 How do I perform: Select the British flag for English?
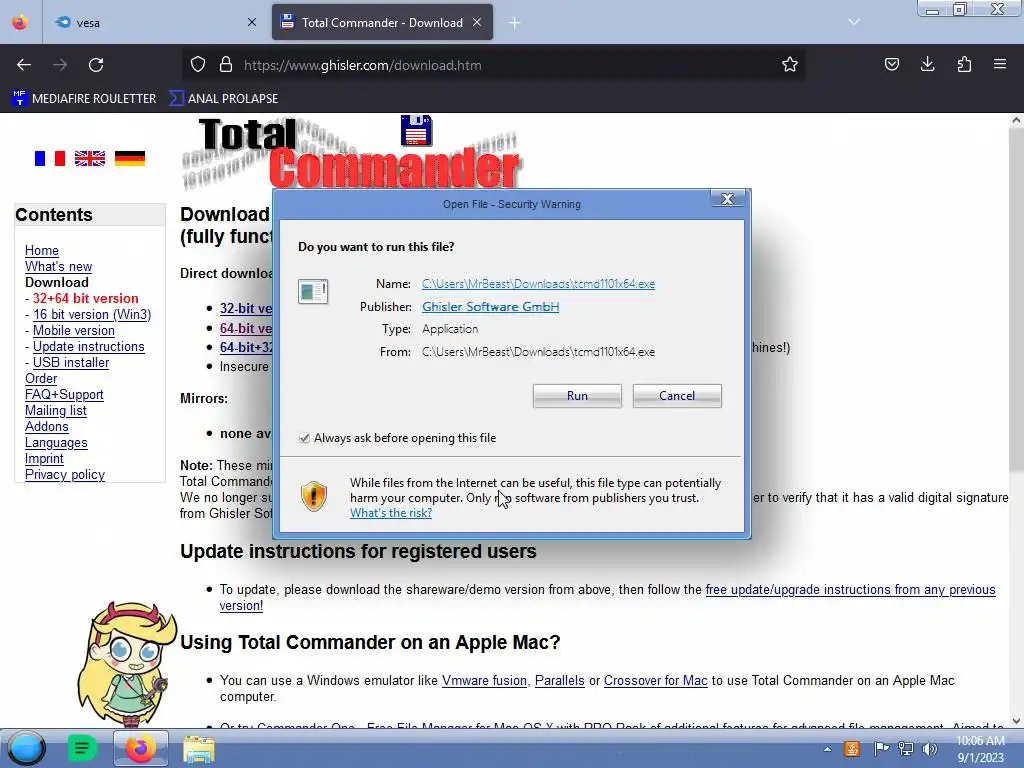[89, 158]
